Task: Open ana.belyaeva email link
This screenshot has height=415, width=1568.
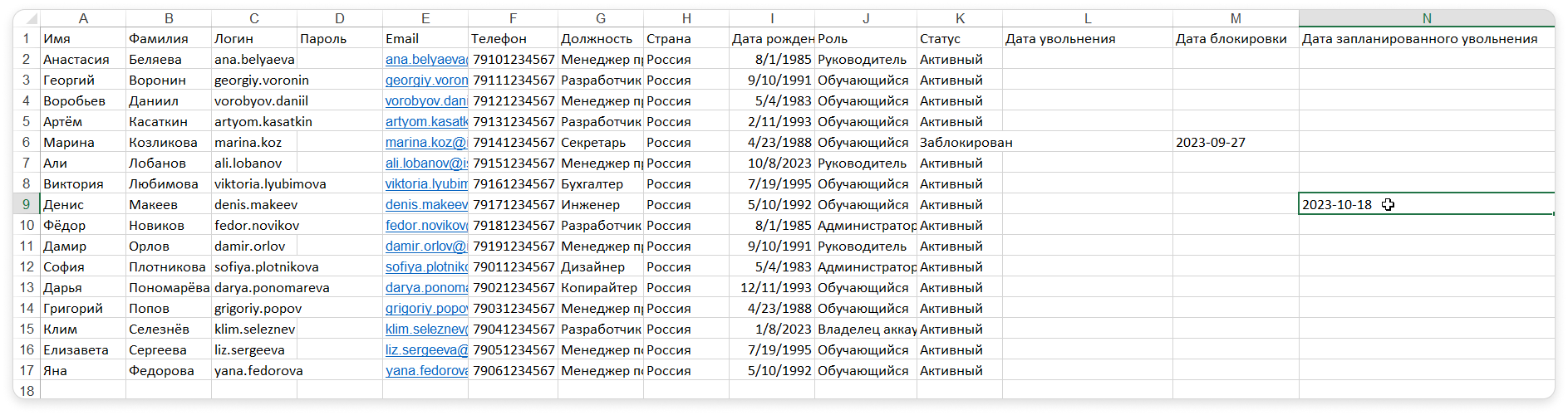Action: pyautogui.click(x=426, y=59)
